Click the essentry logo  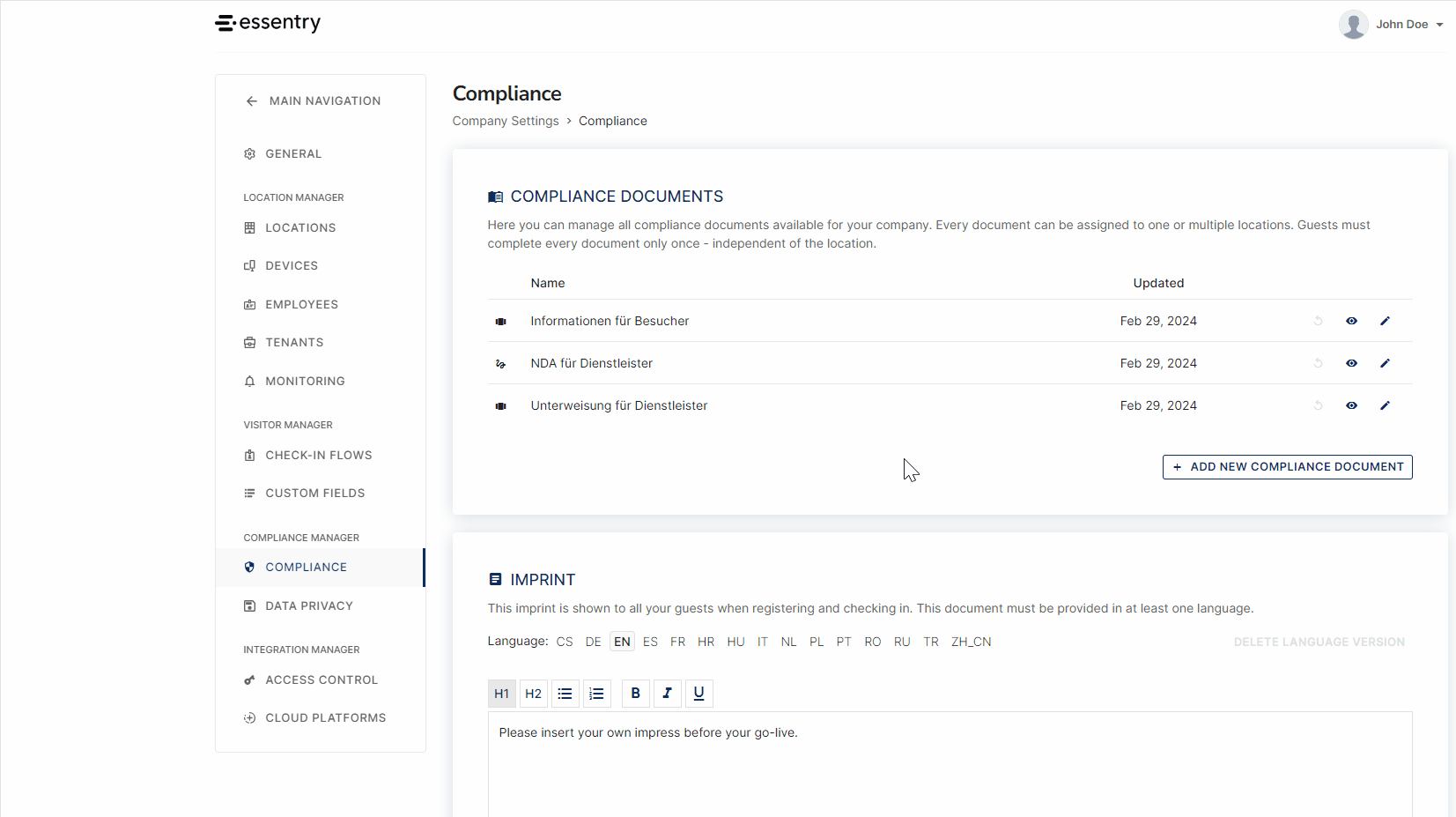tap(268, 23)
